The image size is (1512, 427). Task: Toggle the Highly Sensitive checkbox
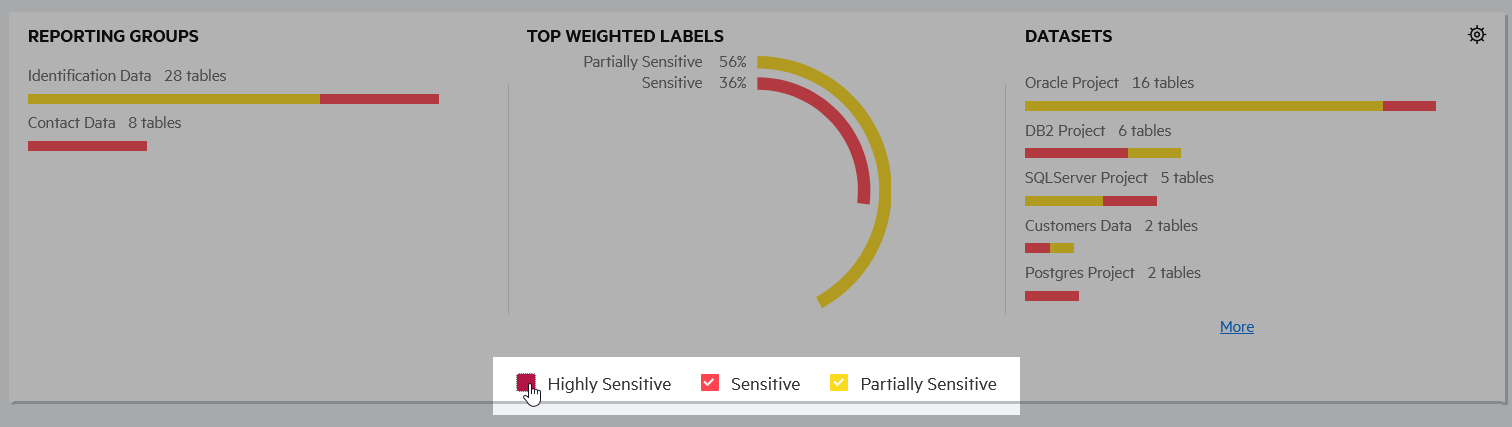coord(526,383)
